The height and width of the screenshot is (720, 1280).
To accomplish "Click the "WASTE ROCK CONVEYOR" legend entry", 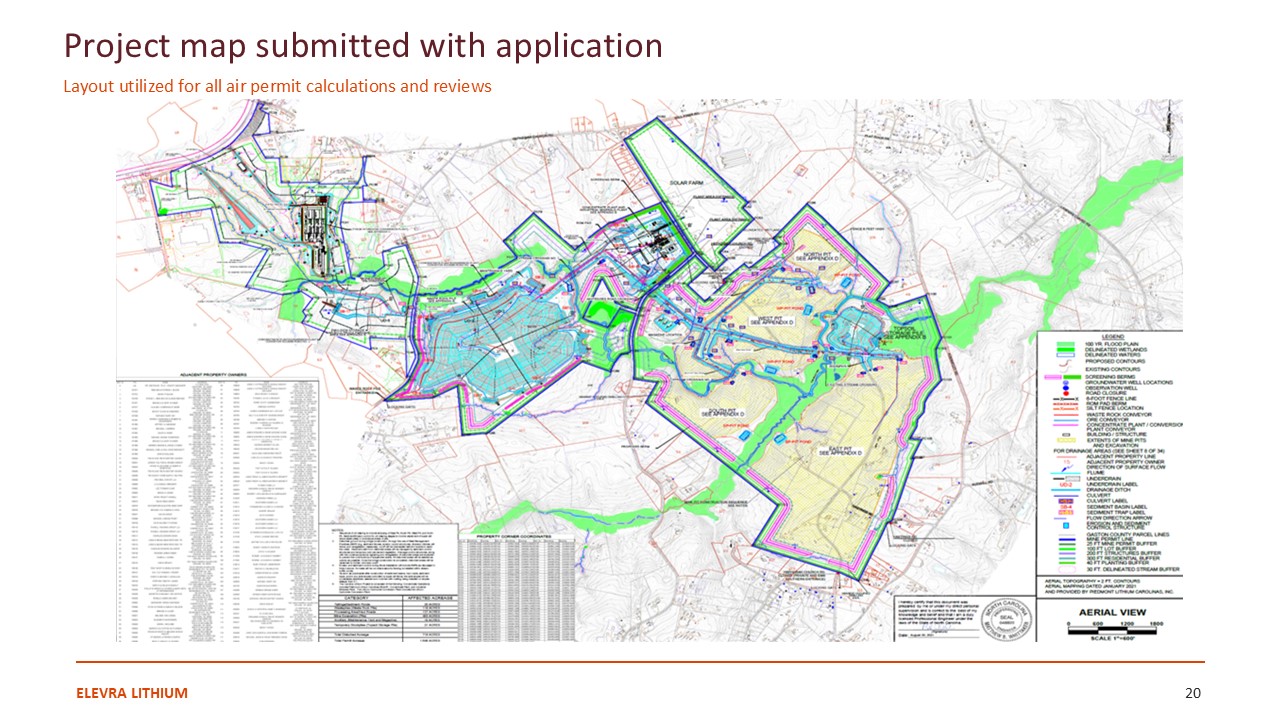I will tap(1119, 413).
